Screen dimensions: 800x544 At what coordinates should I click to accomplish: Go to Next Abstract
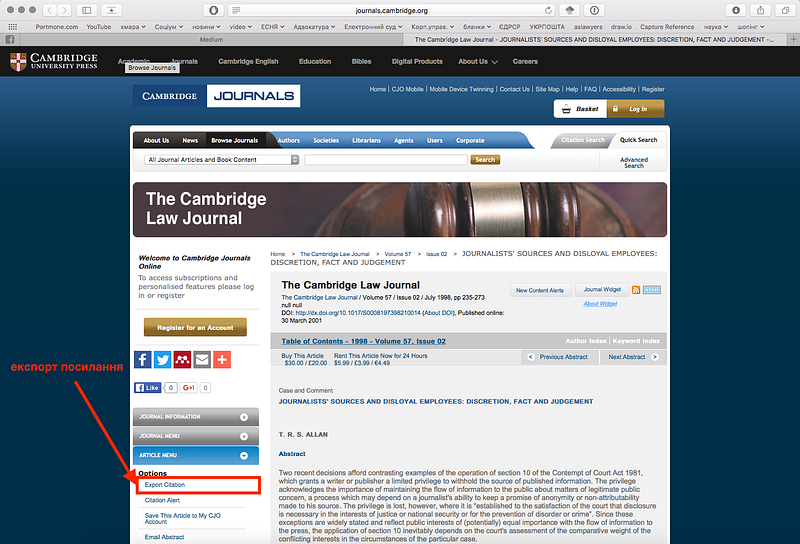point(633,357)
